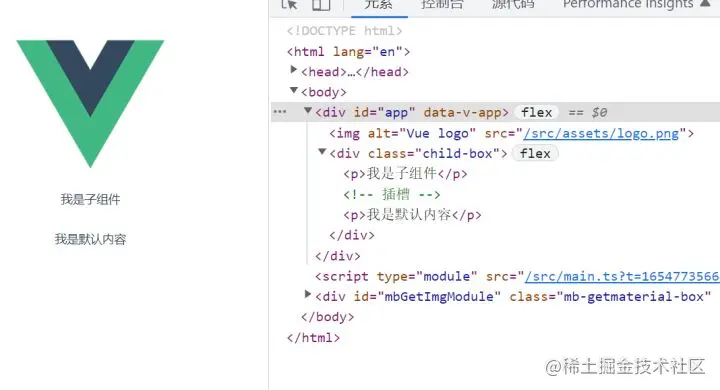Screen dimensions: 720x390
Task: Collapse the body element node
Action: point(293,90)
